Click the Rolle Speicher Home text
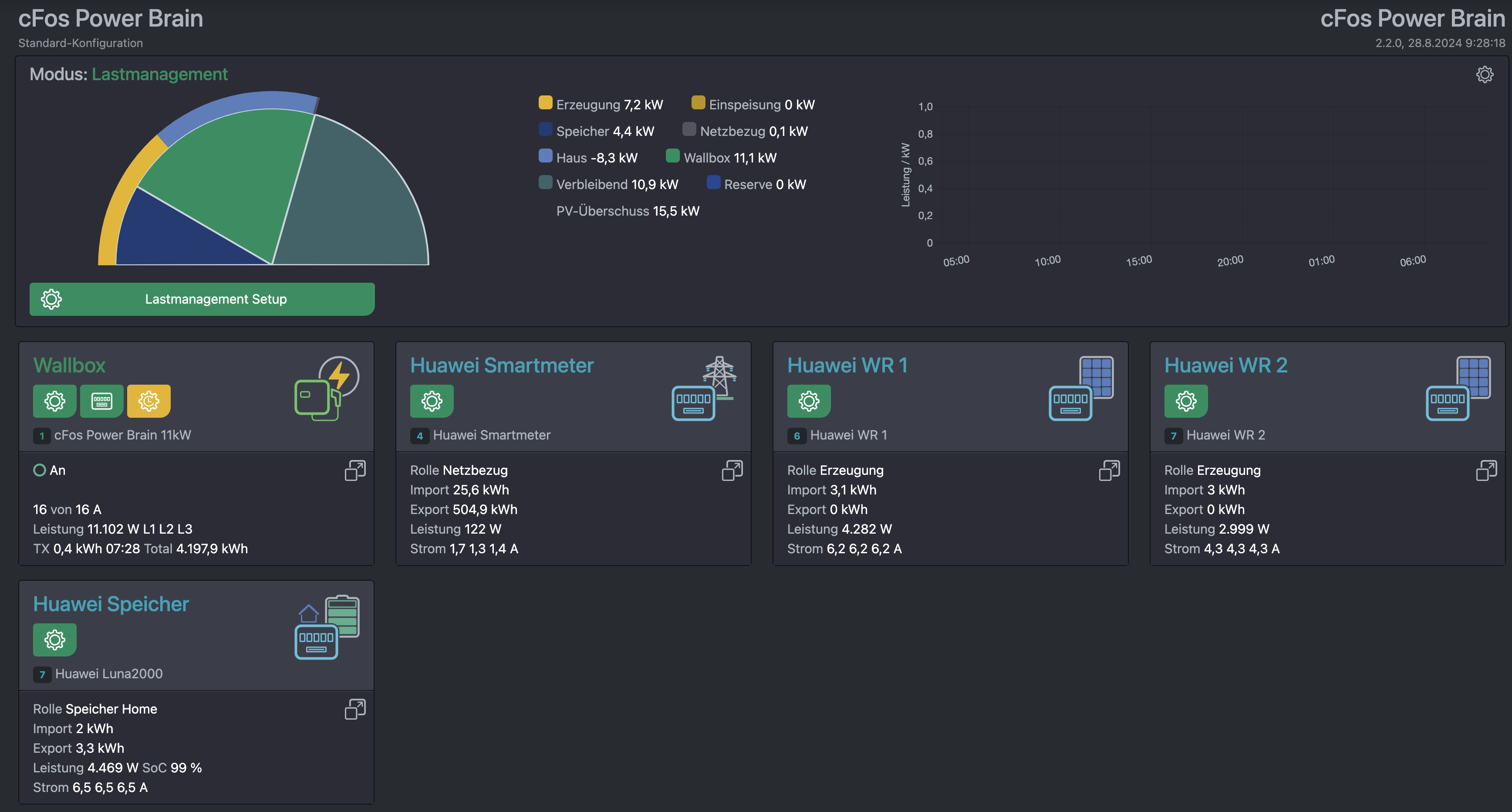1512x812 pixels. click(95, 709)
